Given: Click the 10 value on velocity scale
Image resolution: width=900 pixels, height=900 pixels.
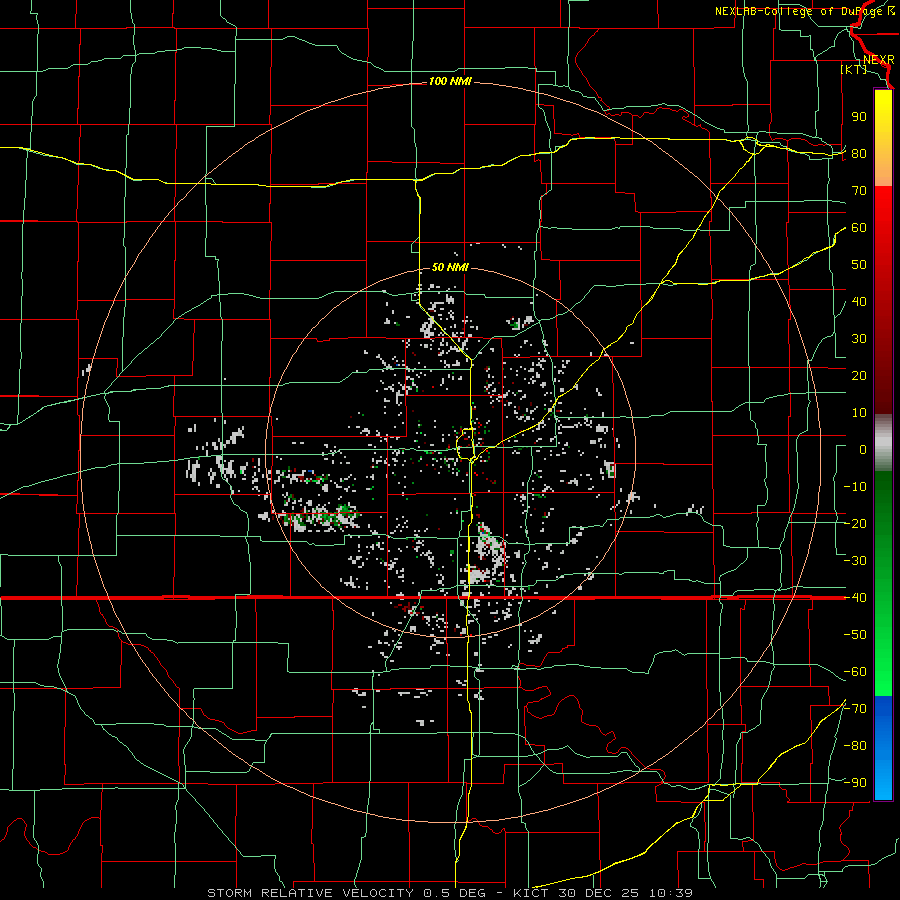Looking at the screenshot, I should pyautogui.click(x=859, y=413).
